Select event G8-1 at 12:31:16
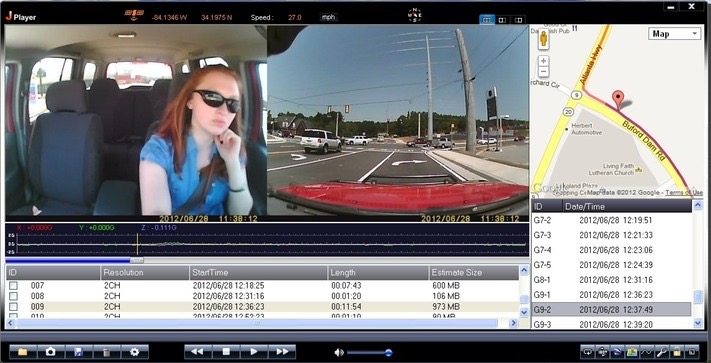Screen dimensions: 711x363 [611, 280]
